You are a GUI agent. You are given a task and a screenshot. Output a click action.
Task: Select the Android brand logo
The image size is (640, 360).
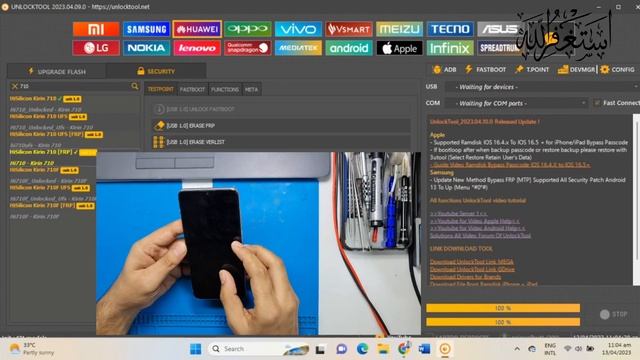[349, 48]
